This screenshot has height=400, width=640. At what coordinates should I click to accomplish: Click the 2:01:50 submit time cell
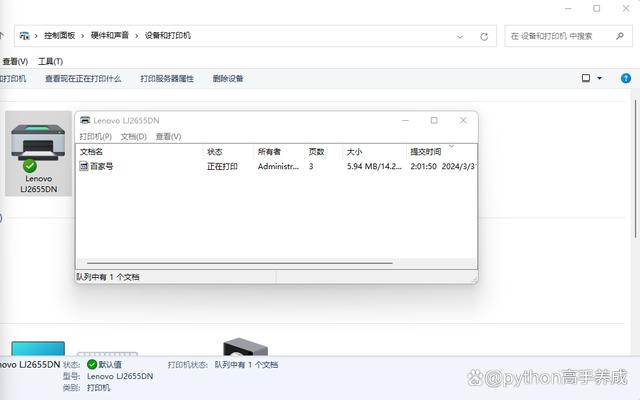[x=424, y=166]
